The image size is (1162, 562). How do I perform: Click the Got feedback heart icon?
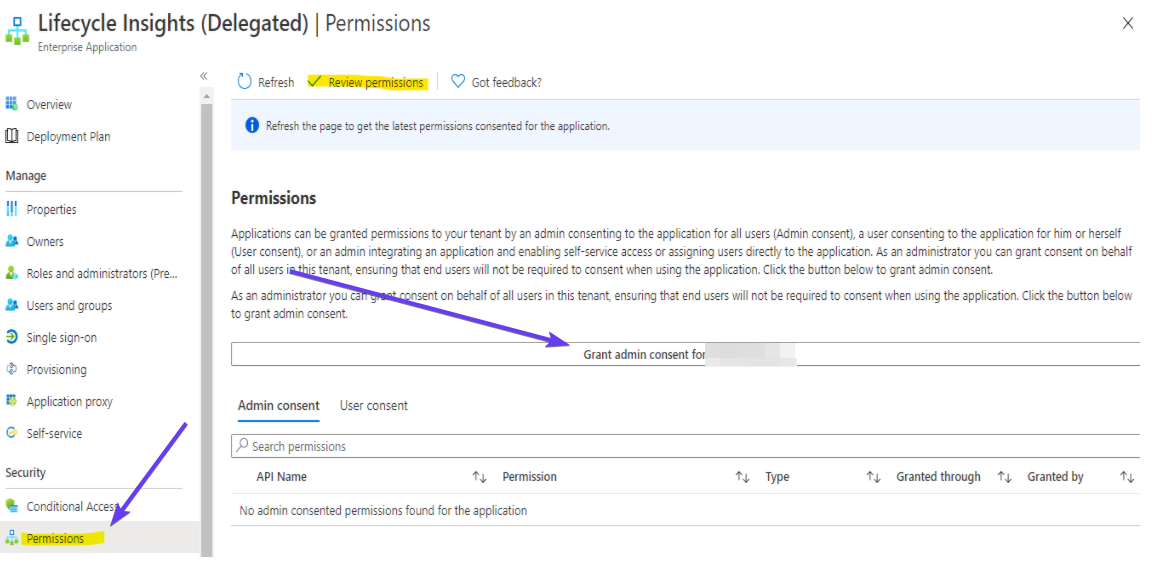tap(458, 82)
